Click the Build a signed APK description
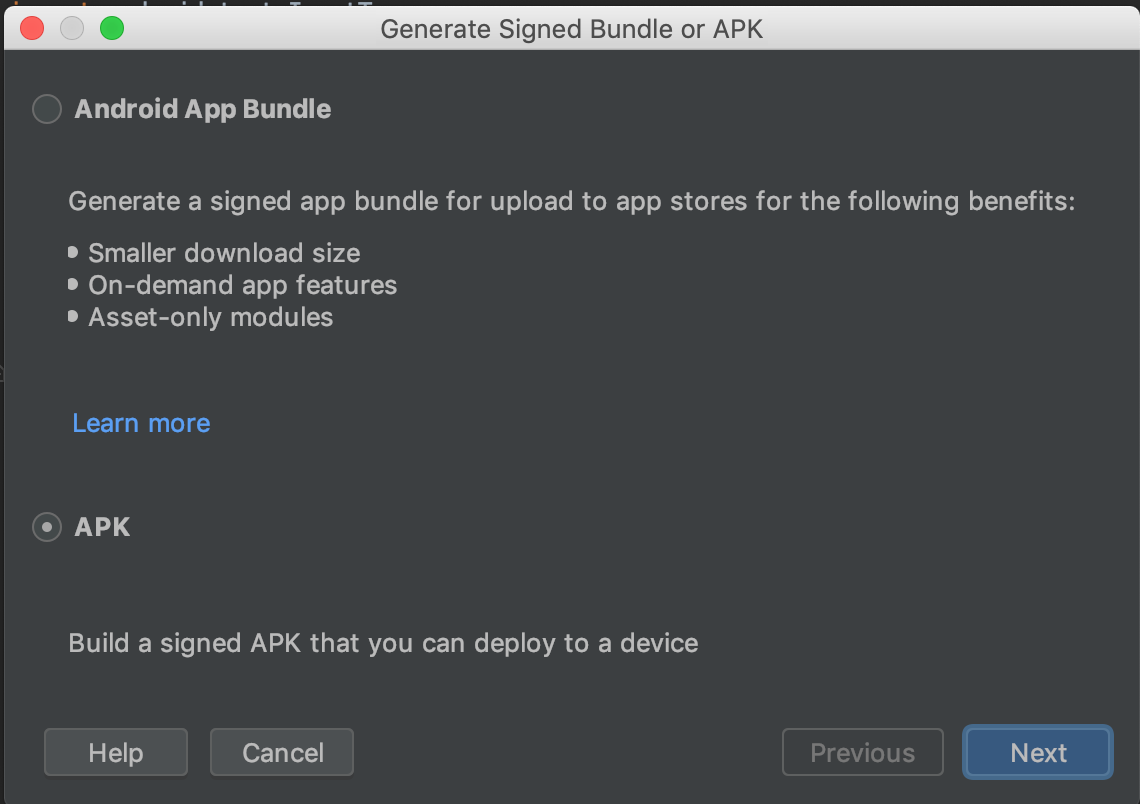The width and height of the screenshot is (1140, 804). click(383, 642)
